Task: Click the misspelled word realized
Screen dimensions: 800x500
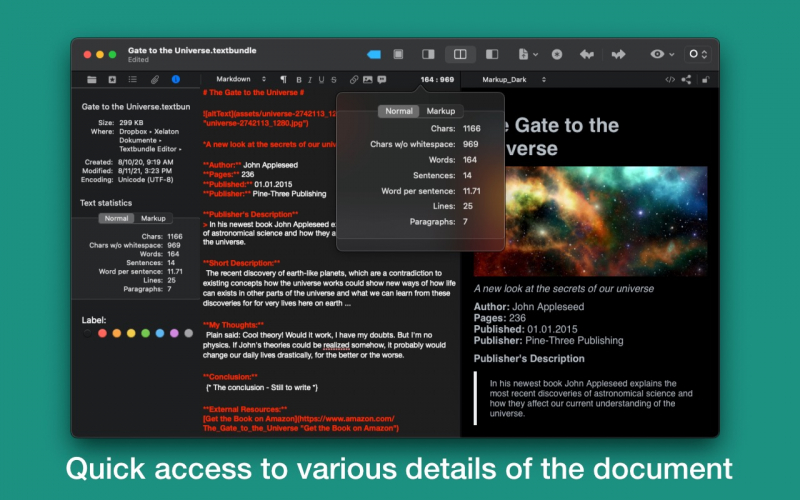Action: pos(336,345)
